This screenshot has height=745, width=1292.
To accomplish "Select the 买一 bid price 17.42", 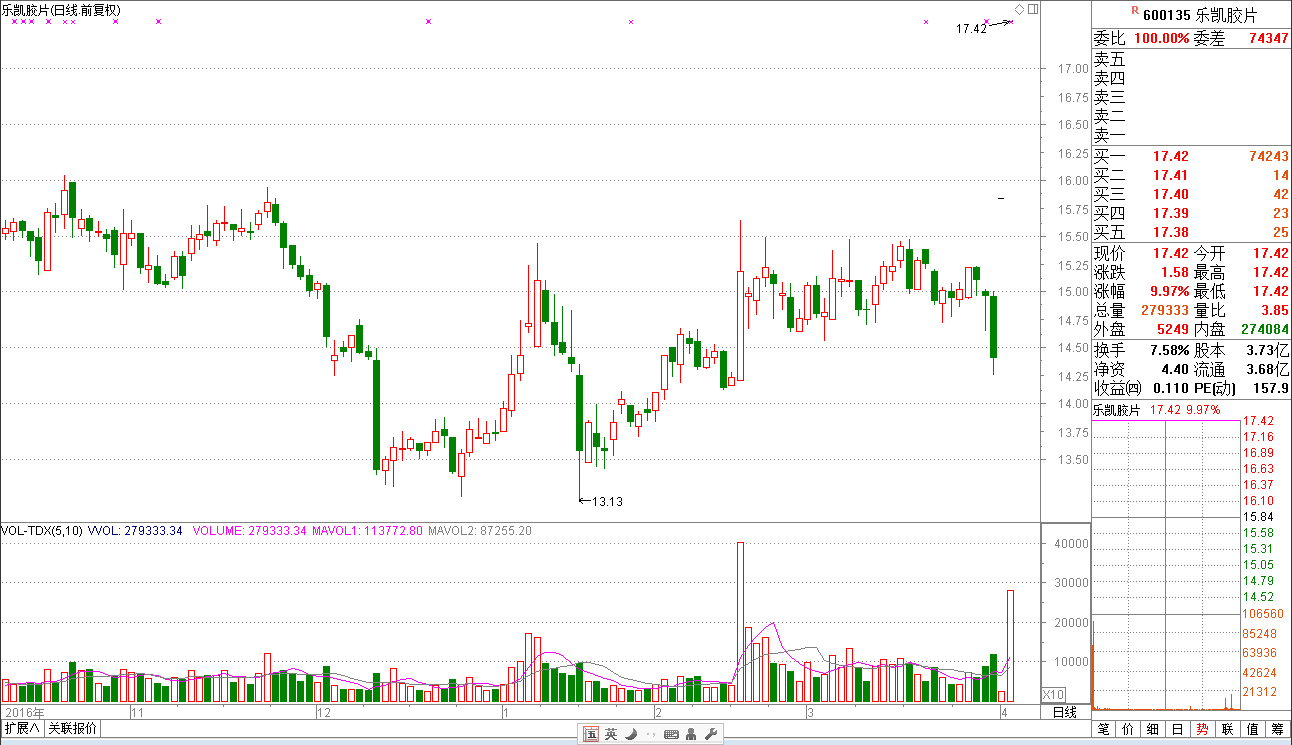I will [1171, 156].
